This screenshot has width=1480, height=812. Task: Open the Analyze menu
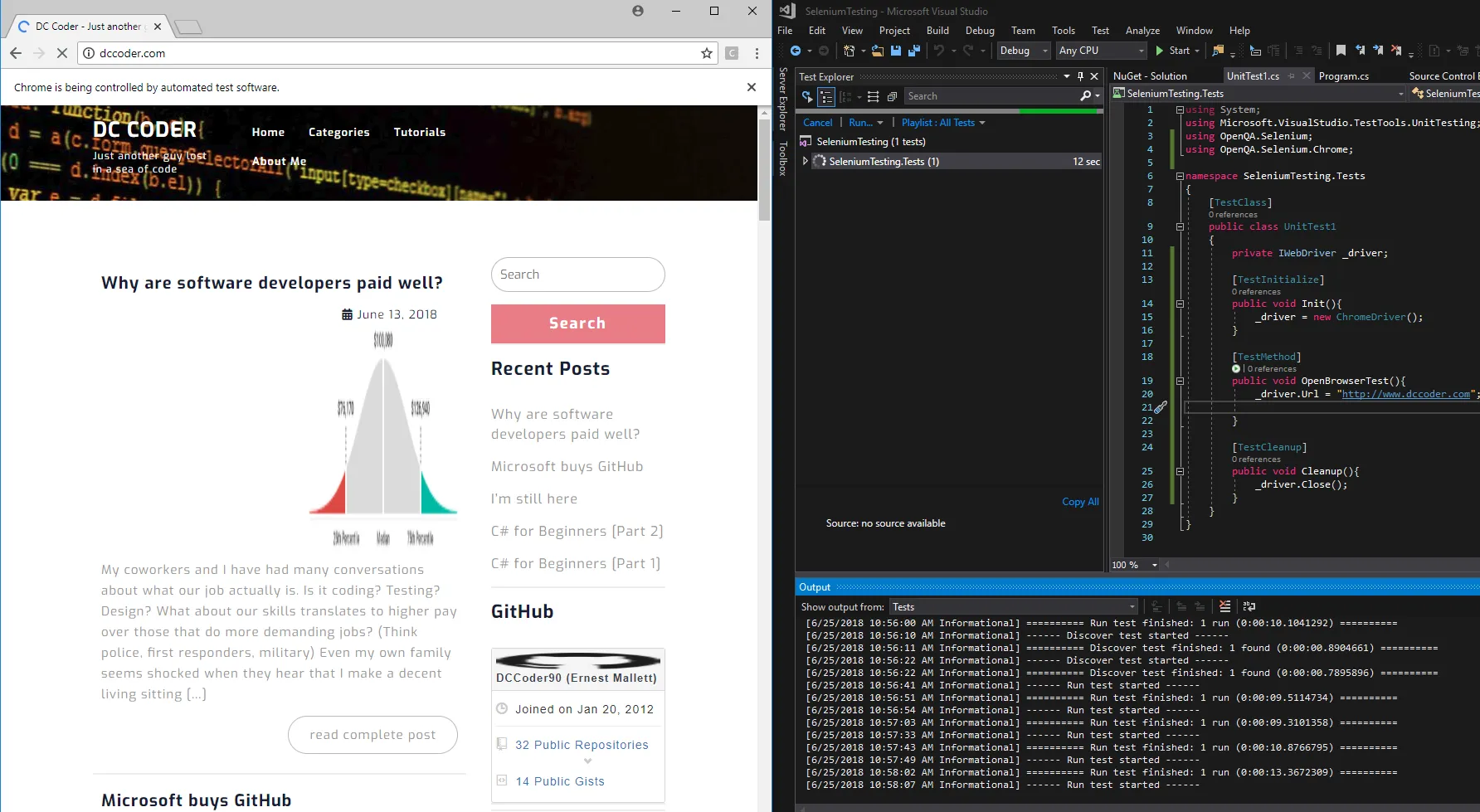point(1142,31)
